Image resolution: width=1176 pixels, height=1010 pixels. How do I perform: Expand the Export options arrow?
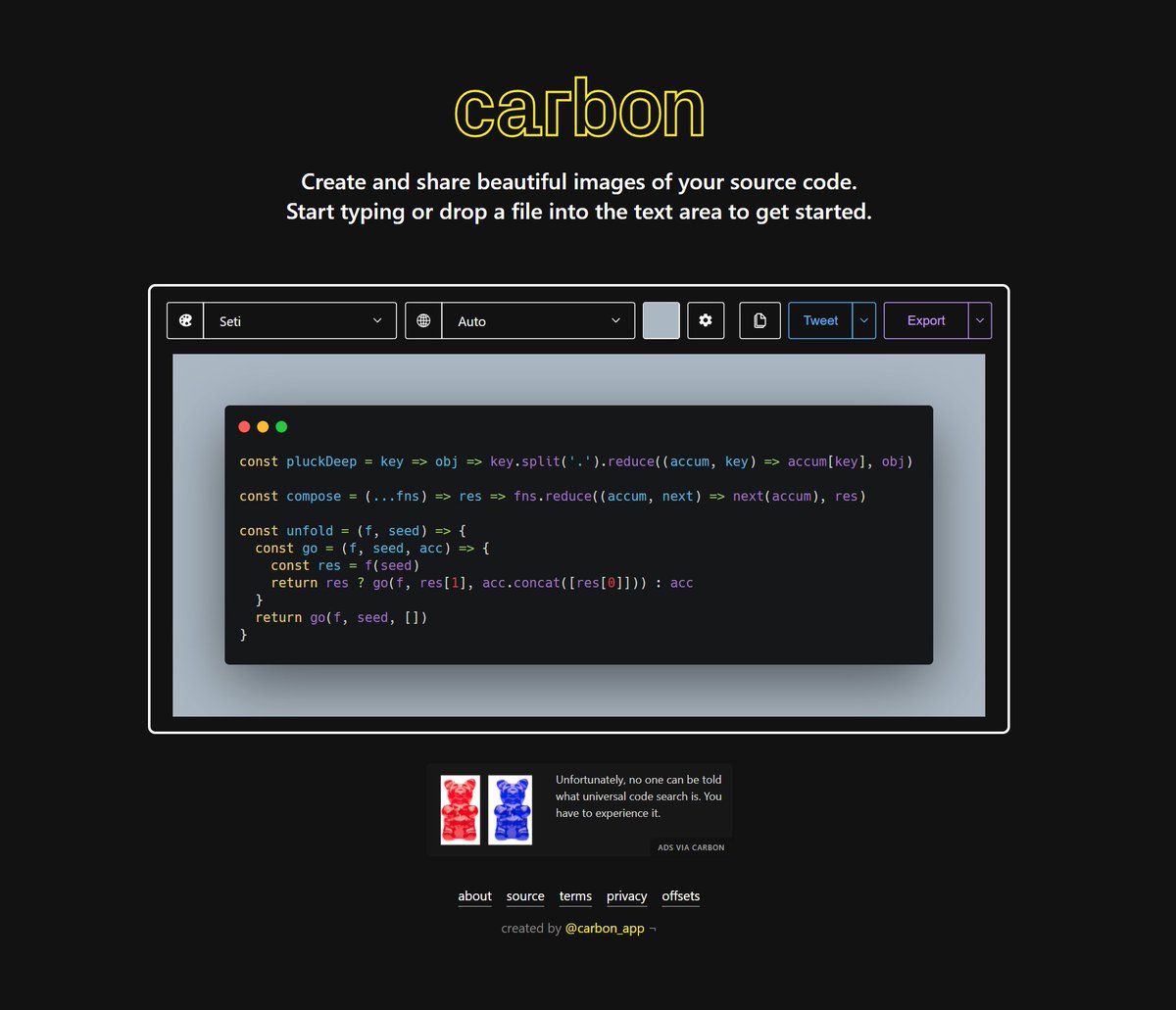tap(980, 320)
